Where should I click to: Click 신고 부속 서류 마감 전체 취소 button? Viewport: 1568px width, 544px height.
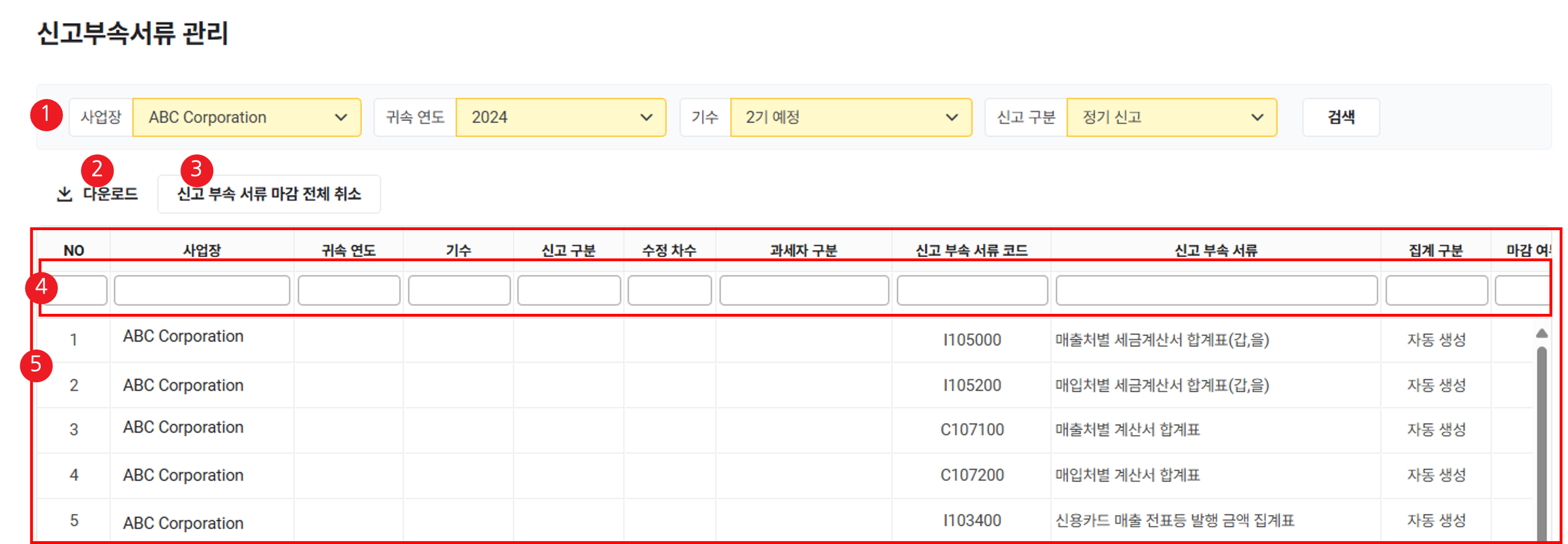tap(269, 194)
